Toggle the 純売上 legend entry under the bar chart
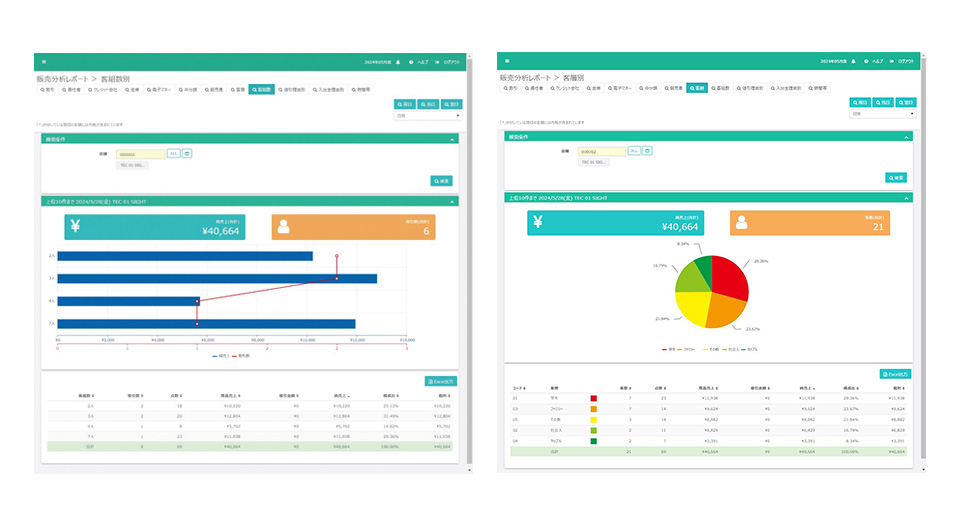 coord(222,355)
